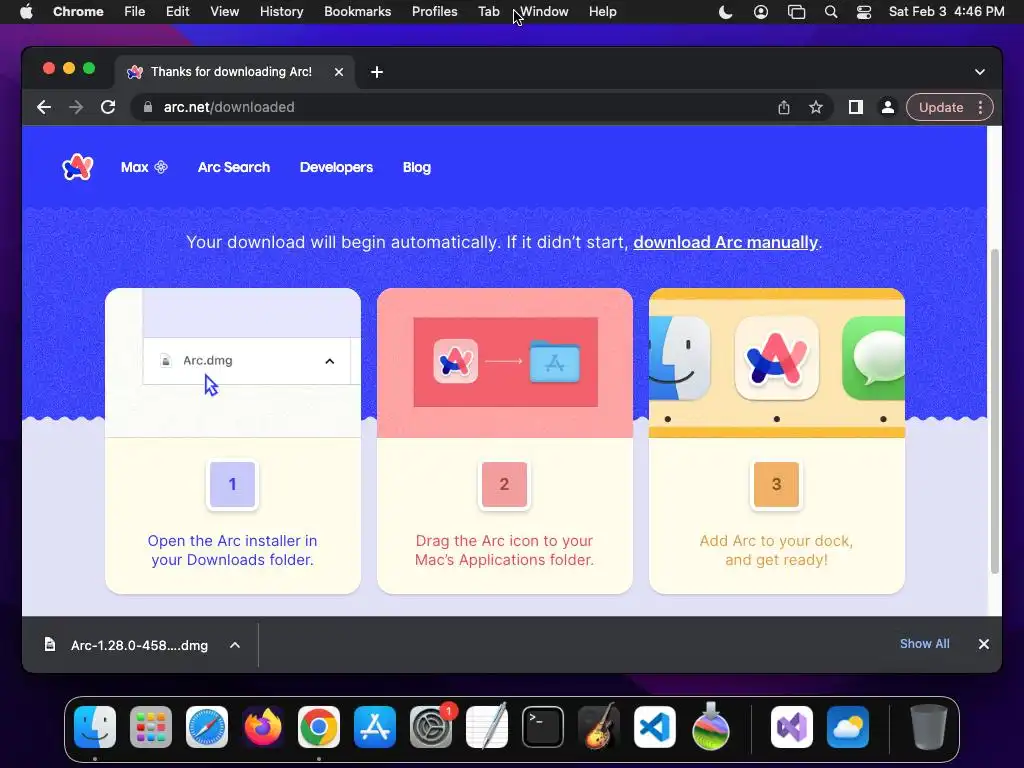This screenshot has height=768, width=1024.
Task: Click the macOS installer icon in dock
Action: click(711, 726)
